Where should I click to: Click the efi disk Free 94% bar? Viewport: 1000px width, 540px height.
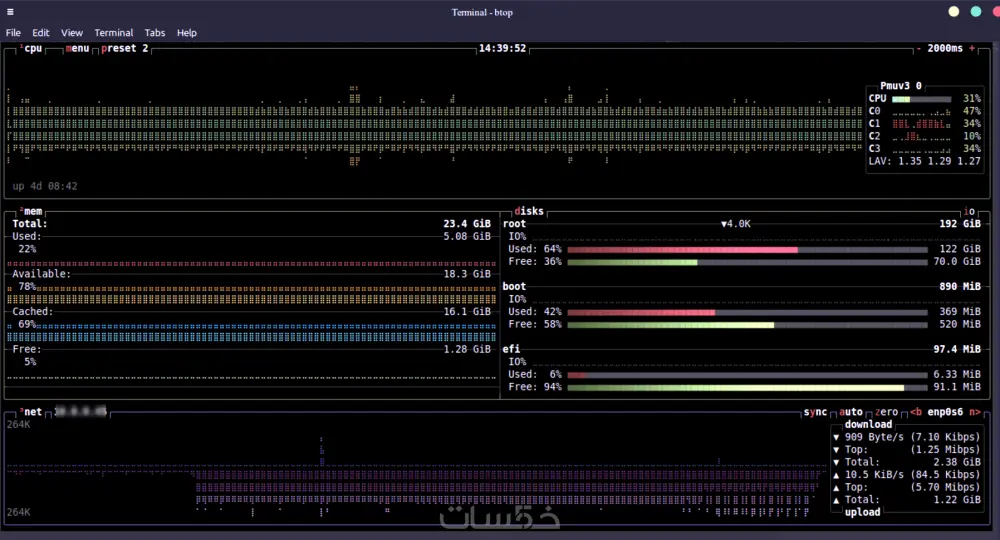coord(747,388)
